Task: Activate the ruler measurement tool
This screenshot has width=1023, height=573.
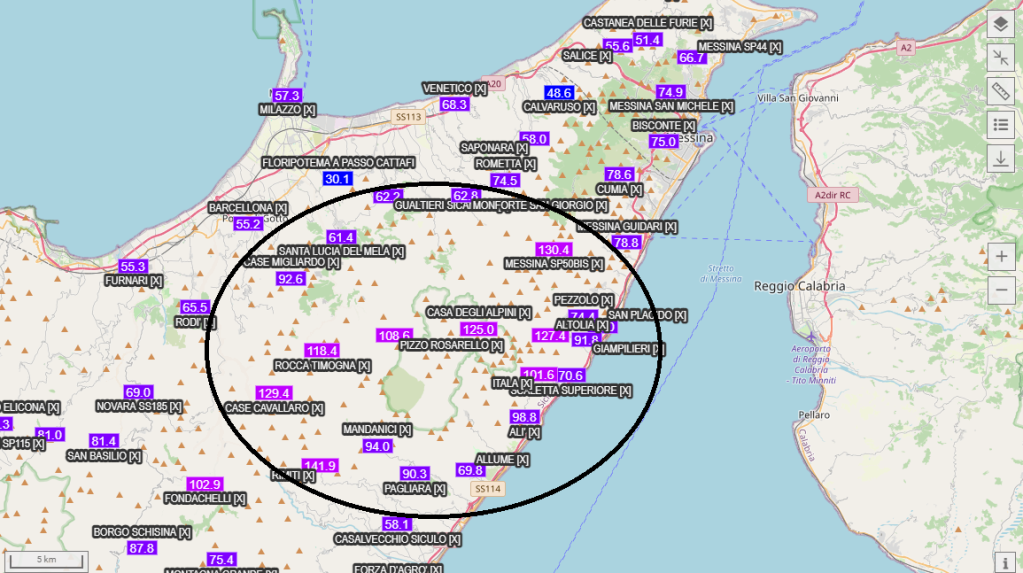Action: pos(1001,91)
